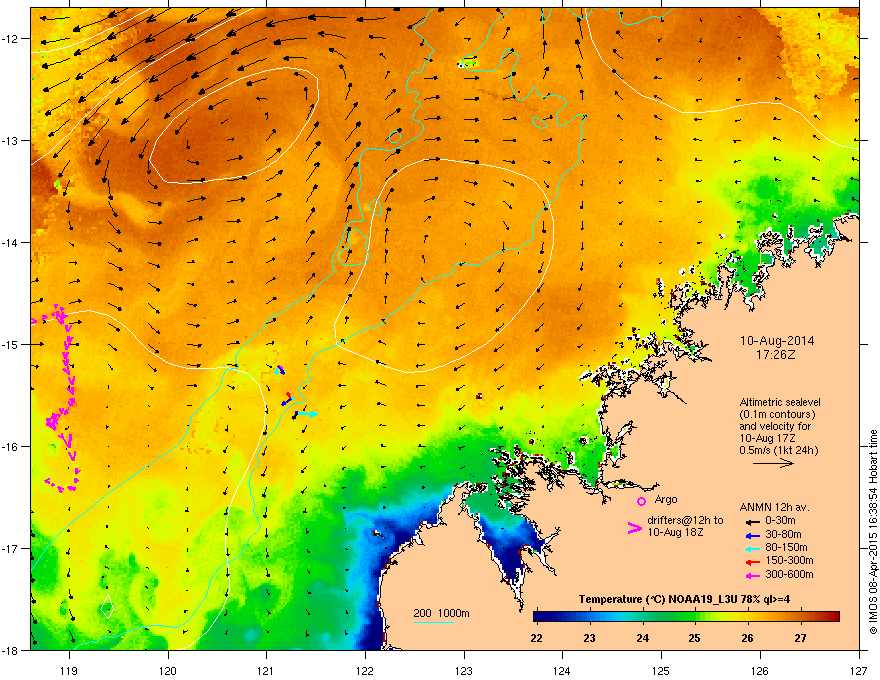The image size is (880, 680).
Task: Select the time label 17:26Z
Action: pos(776,355)
